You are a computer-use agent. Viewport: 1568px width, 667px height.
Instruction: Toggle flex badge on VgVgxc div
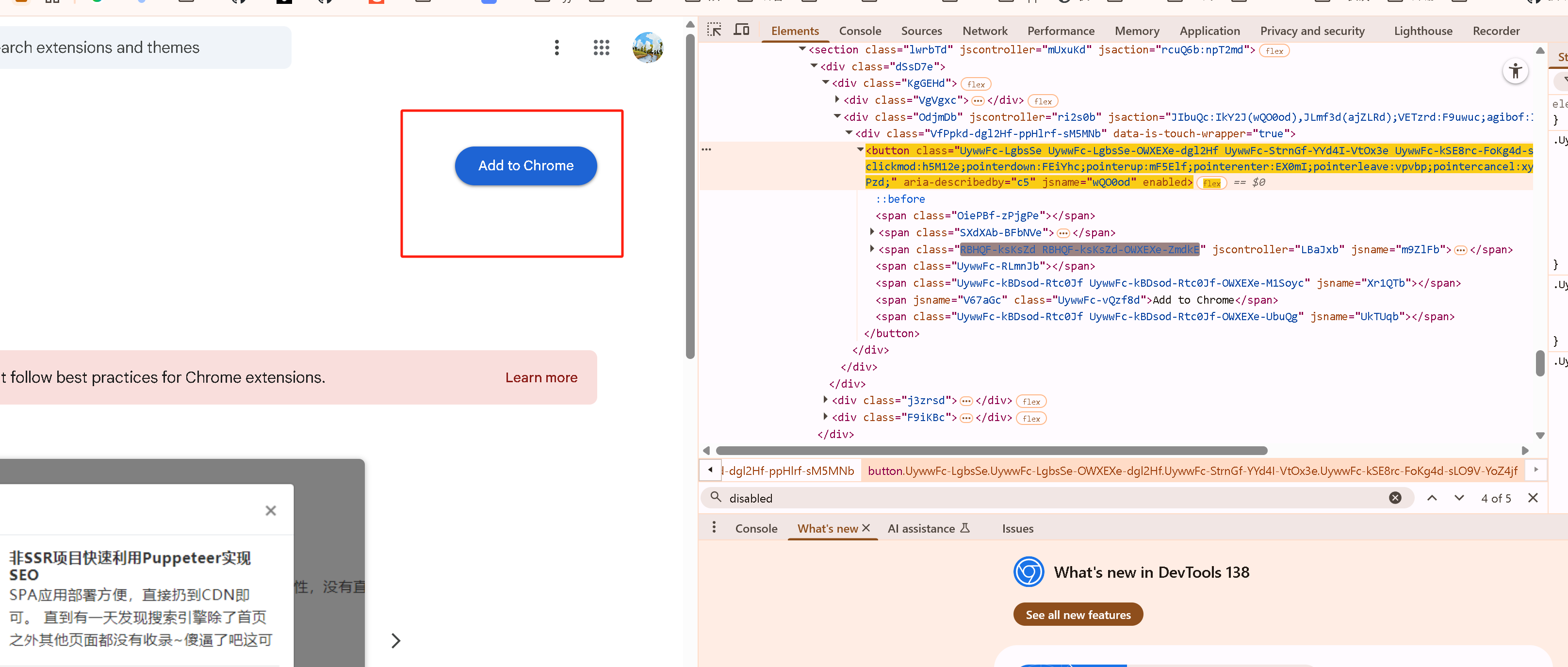[x=1043, y=102]
